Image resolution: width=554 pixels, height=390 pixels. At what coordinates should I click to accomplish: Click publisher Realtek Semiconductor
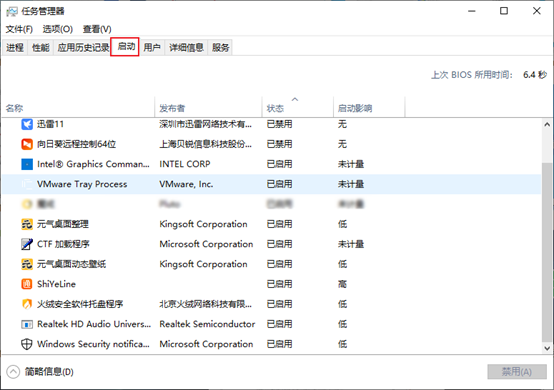click(x=207, y=324)
